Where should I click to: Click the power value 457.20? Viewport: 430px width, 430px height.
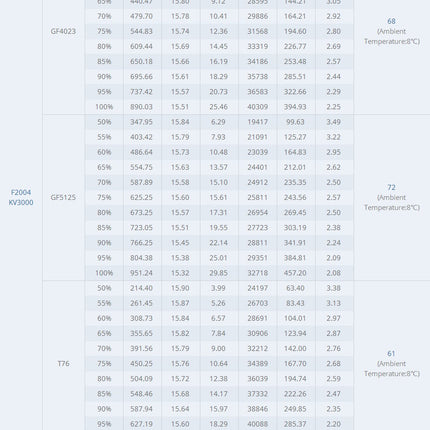(295, 273)
